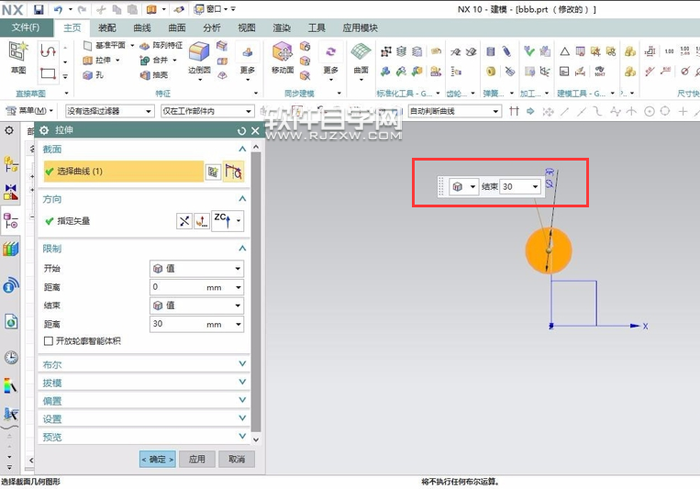Click the 阵列特征 (Pattern Feature) icon
The image size is (700, 489).
pos(146,46)
